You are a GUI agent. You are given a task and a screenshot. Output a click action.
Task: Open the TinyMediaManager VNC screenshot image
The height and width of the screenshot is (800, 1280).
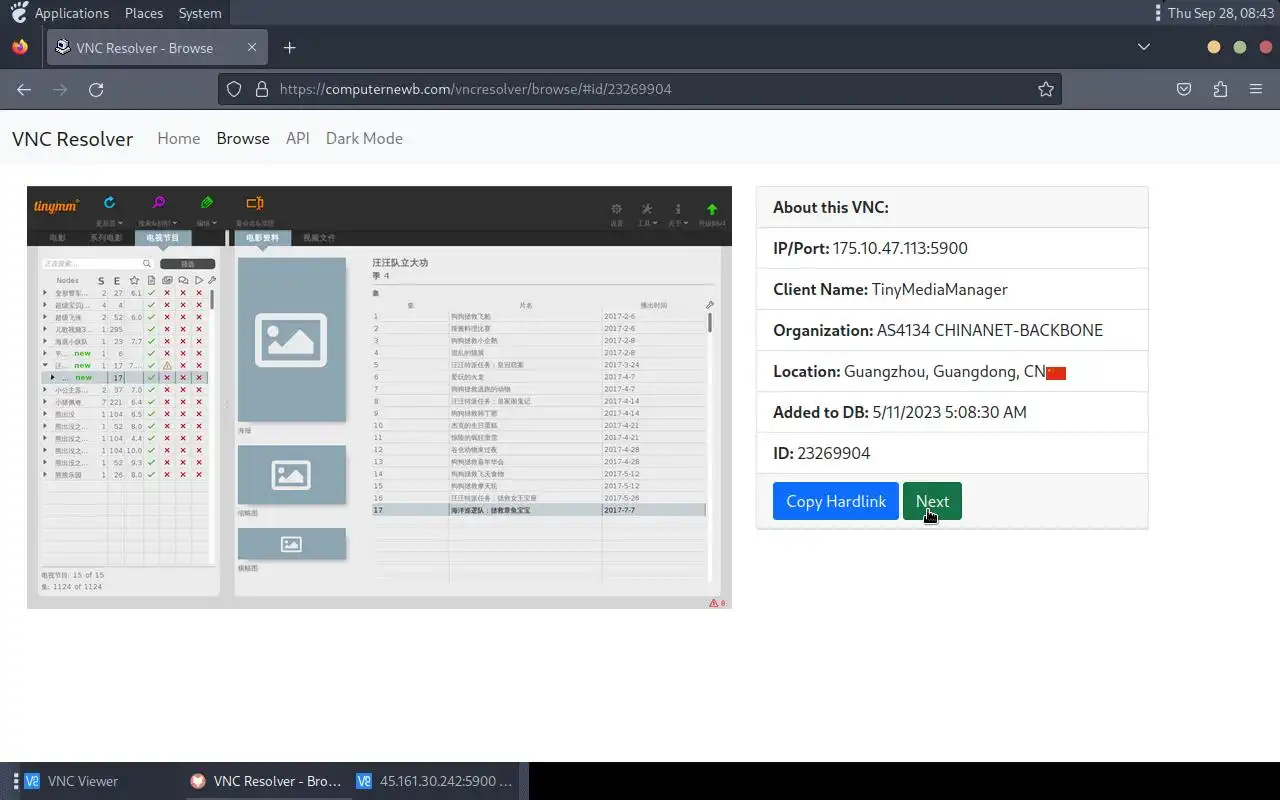pyautogui.click(x=379, y=397)
